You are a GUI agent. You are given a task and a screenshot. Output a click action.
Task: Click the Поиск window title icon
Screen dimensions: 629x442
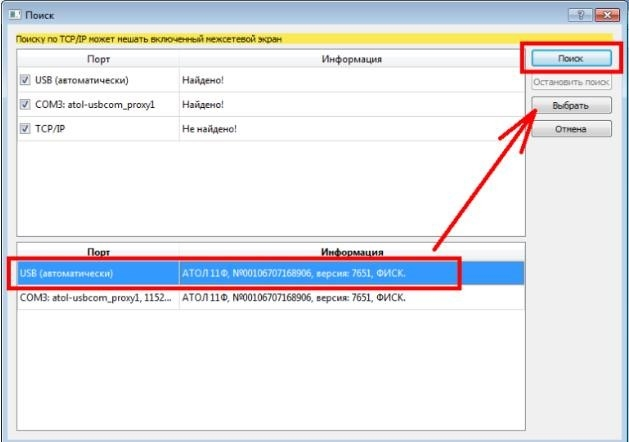[x=15, y=15]
